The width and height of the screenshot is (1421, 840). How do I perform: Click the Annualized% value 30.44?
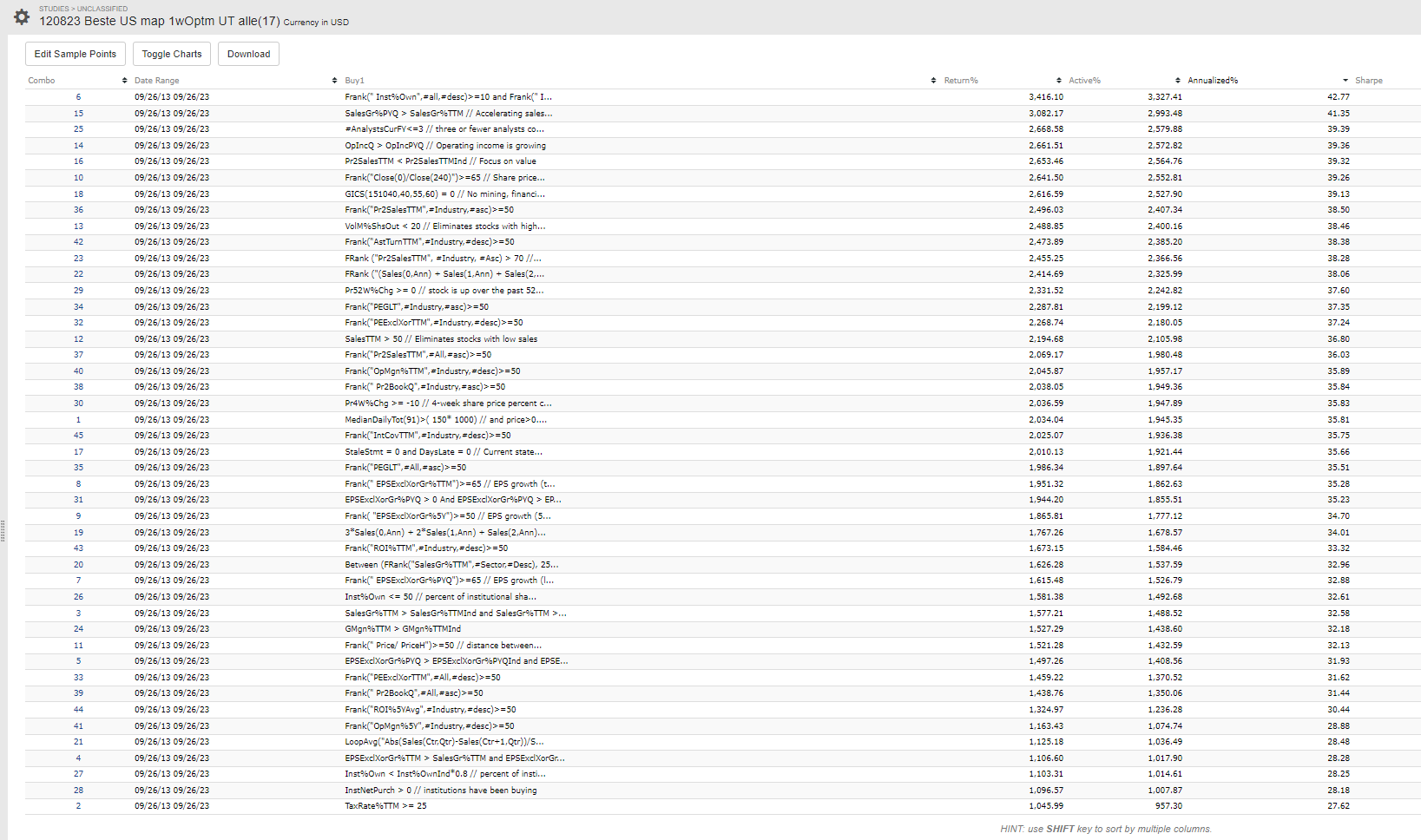pos(1339,710)
